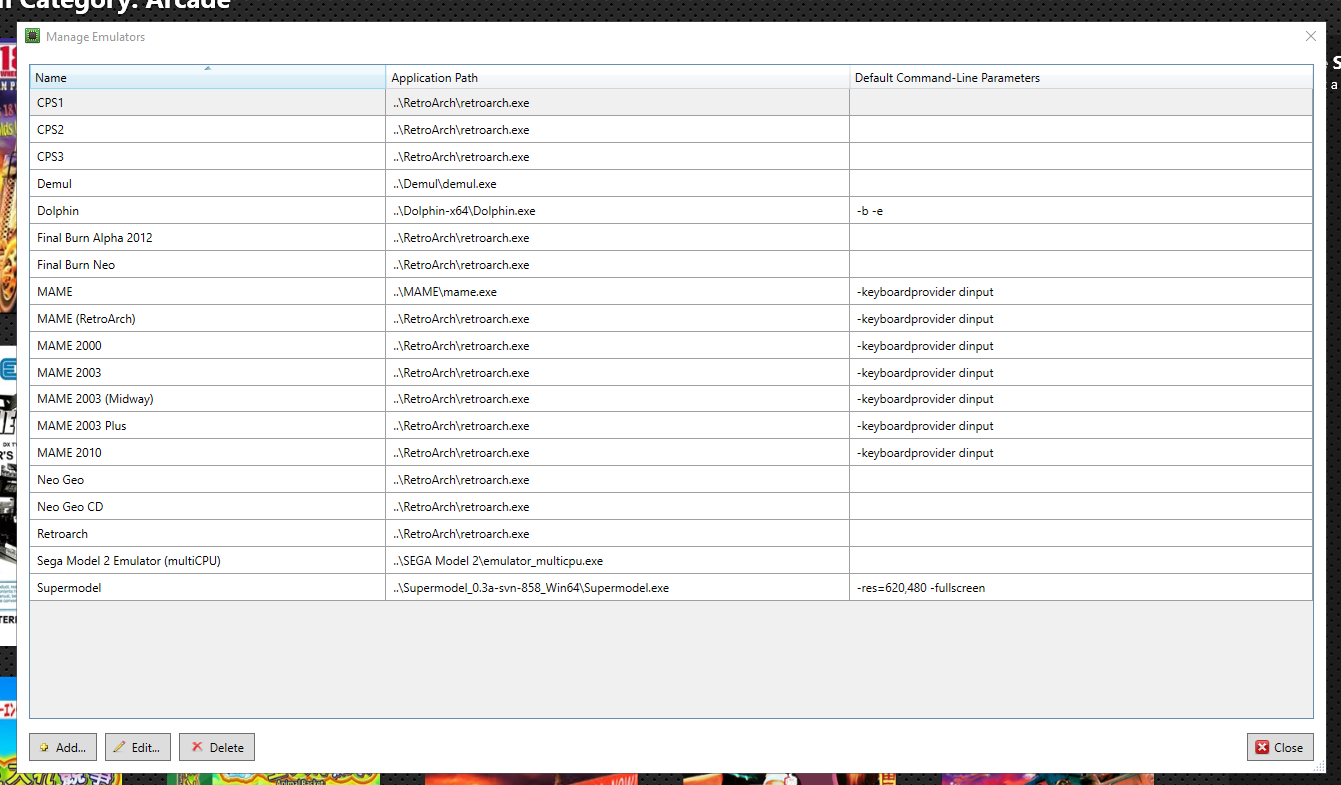Click the emulator_multicpu.exe path cell
The height and width of the screenshot is (785, 1341).
pos(618,560)
